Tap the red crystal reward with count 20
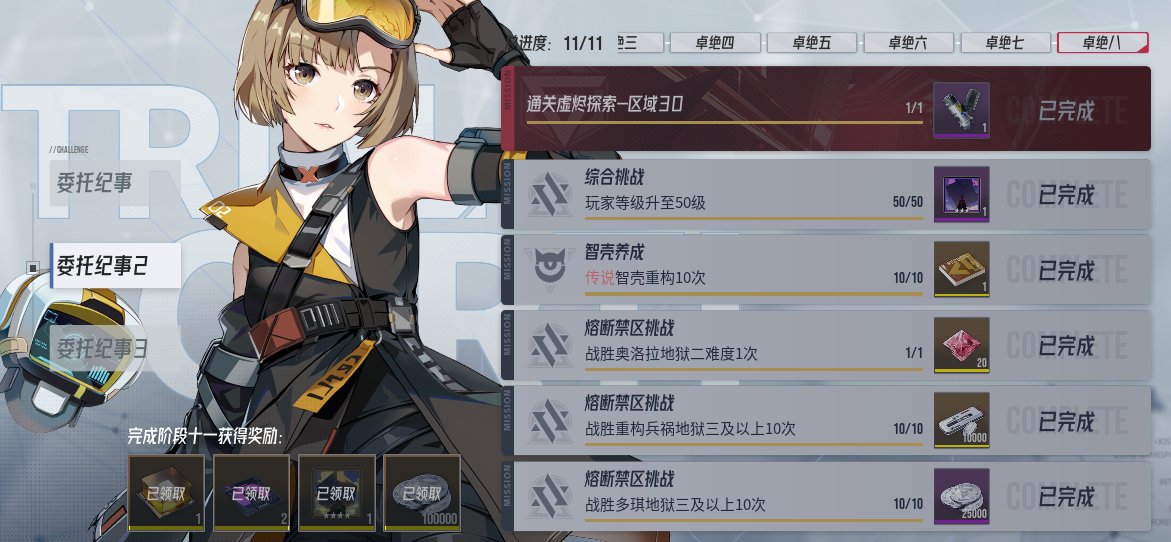The width and height of the screenshot is (1171, 542). (x=961, y=345)
